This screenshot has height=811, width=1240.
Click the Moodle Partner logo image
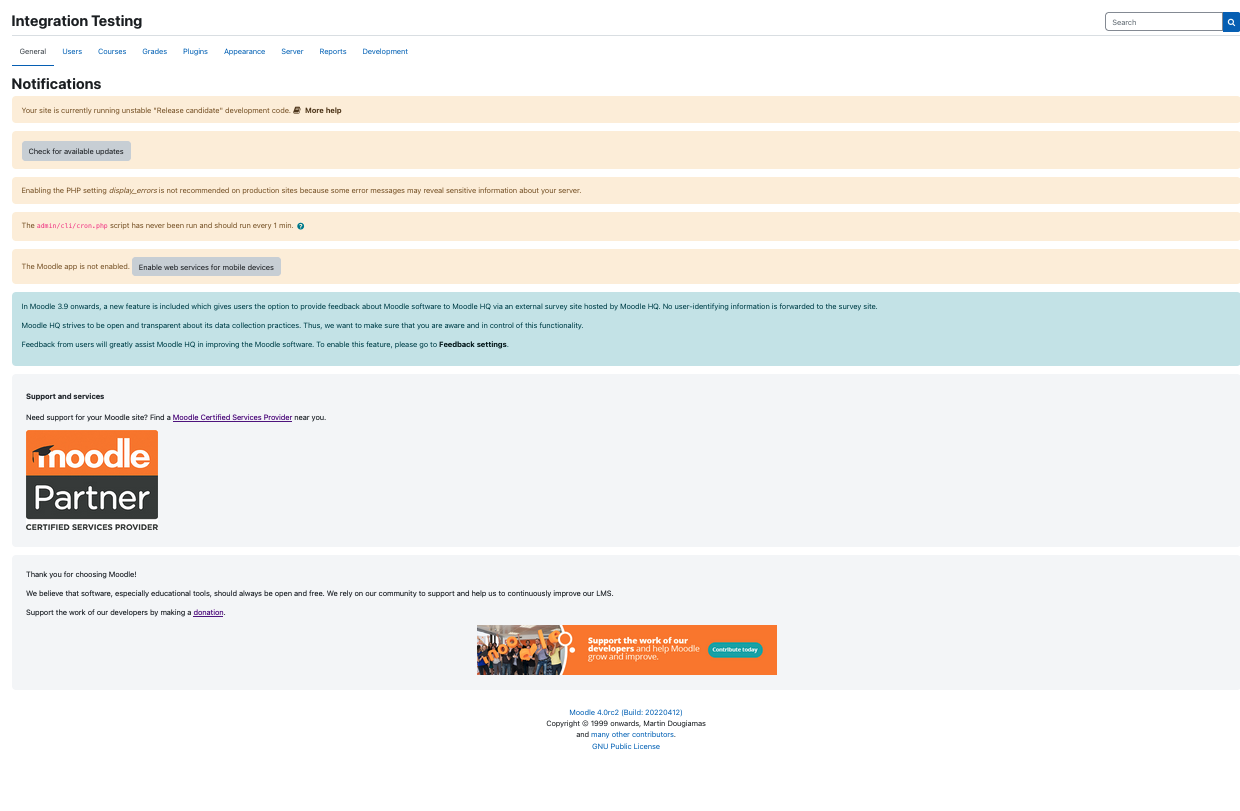pyautogui.click(x=92, y=481)
